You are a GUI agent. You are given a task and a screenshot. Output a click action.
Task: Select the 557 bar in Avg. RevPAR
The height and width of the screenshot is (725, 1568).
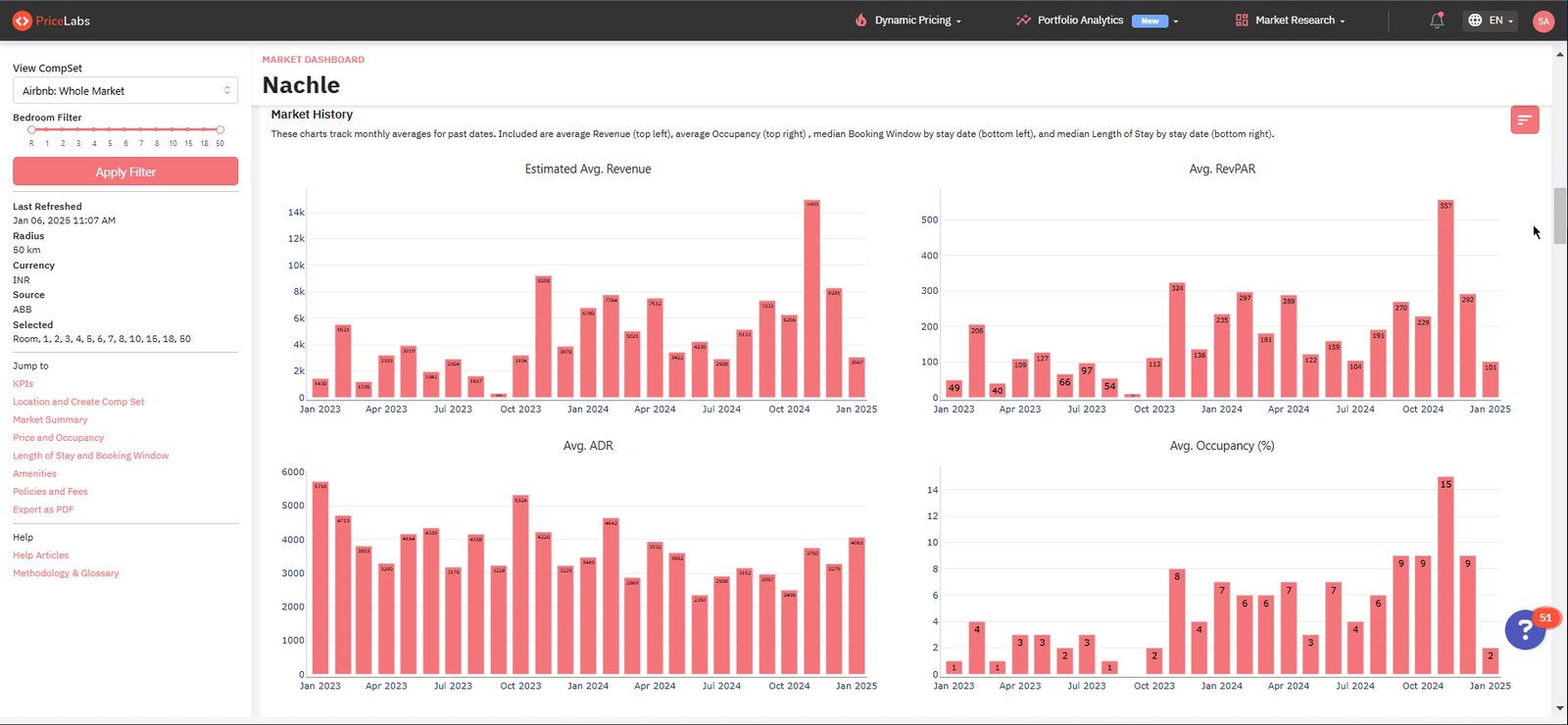1445,299
